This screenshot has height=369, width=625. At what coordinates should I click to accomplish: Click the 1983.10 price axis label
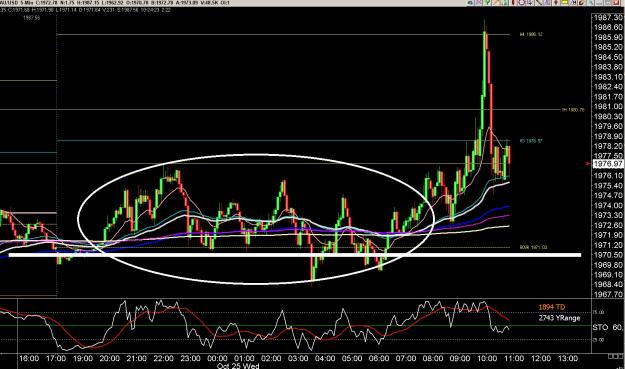pos(608,77)
